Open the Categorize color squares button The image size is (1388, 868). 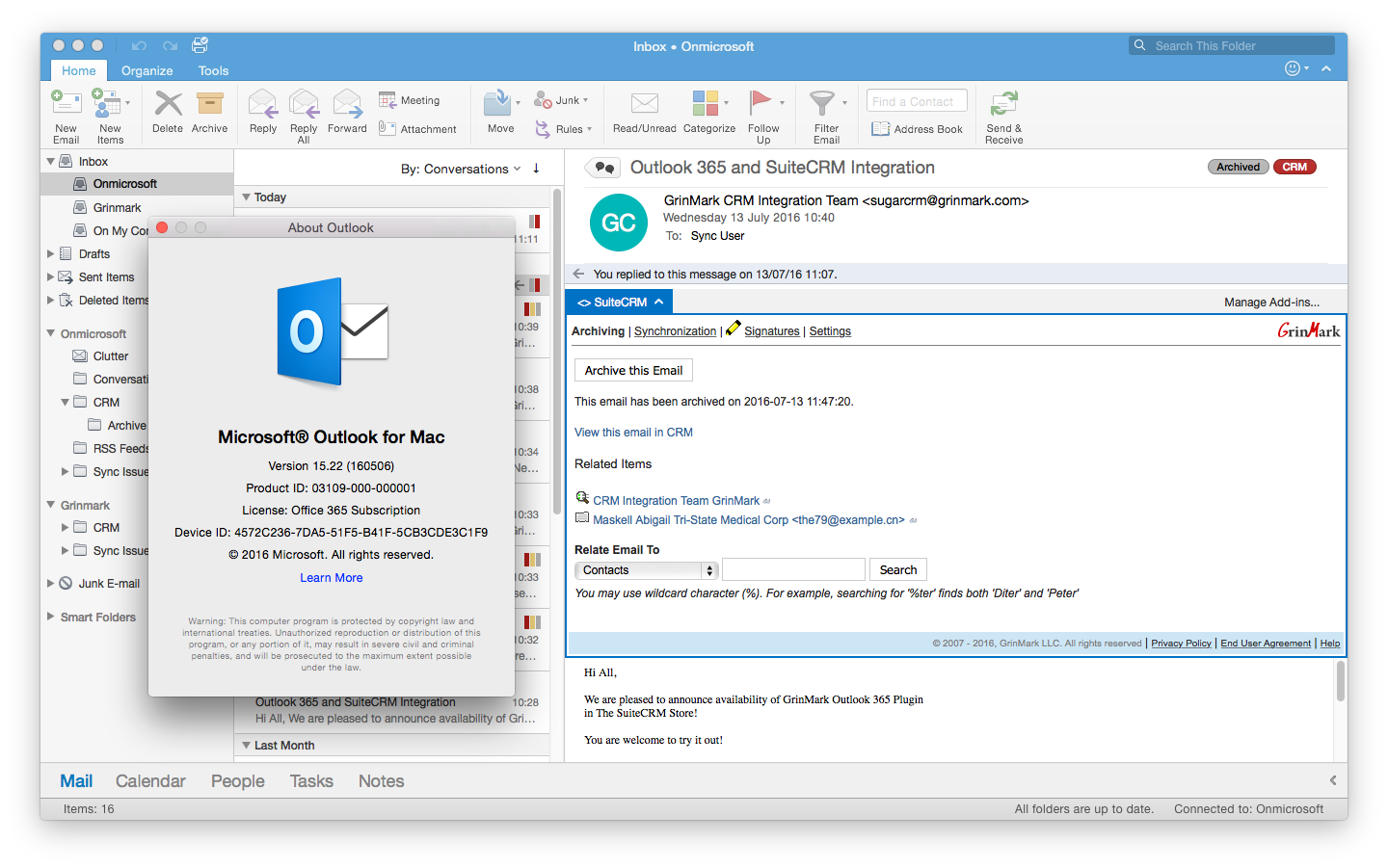(709, 113)
